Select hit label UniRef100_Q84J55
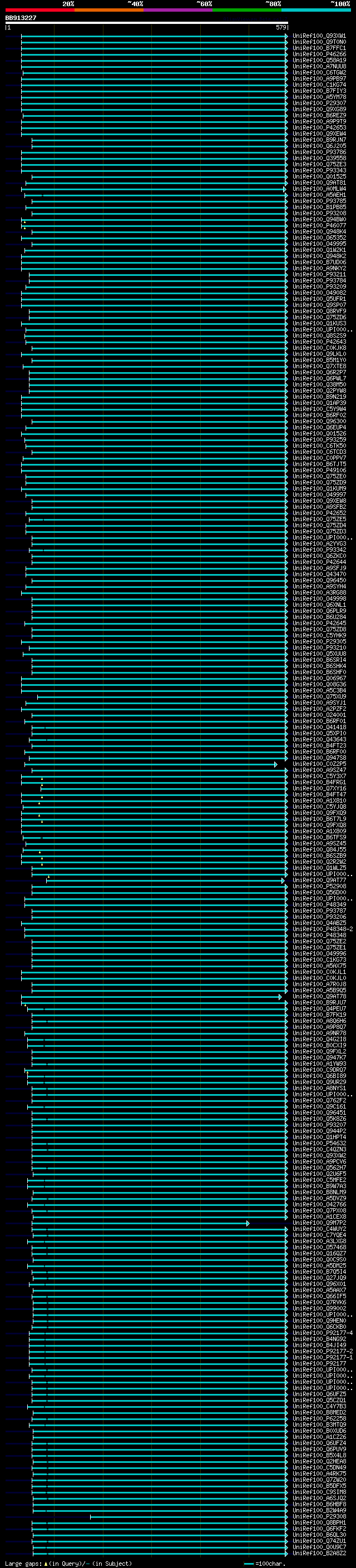 (319, 850)
